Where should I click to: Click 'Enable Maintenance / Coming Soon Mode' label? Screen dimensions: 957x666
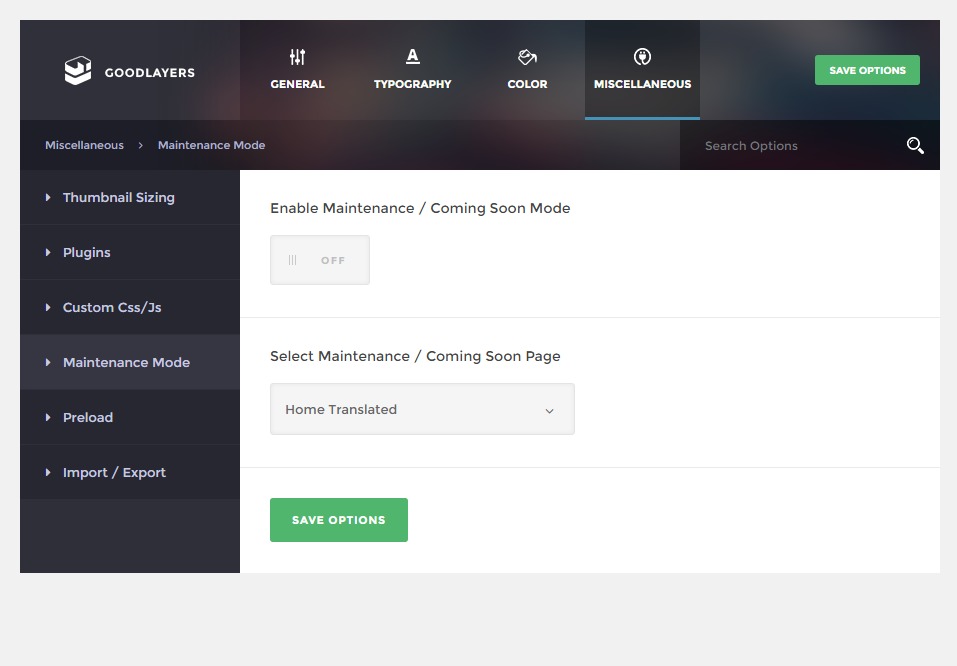420,208
